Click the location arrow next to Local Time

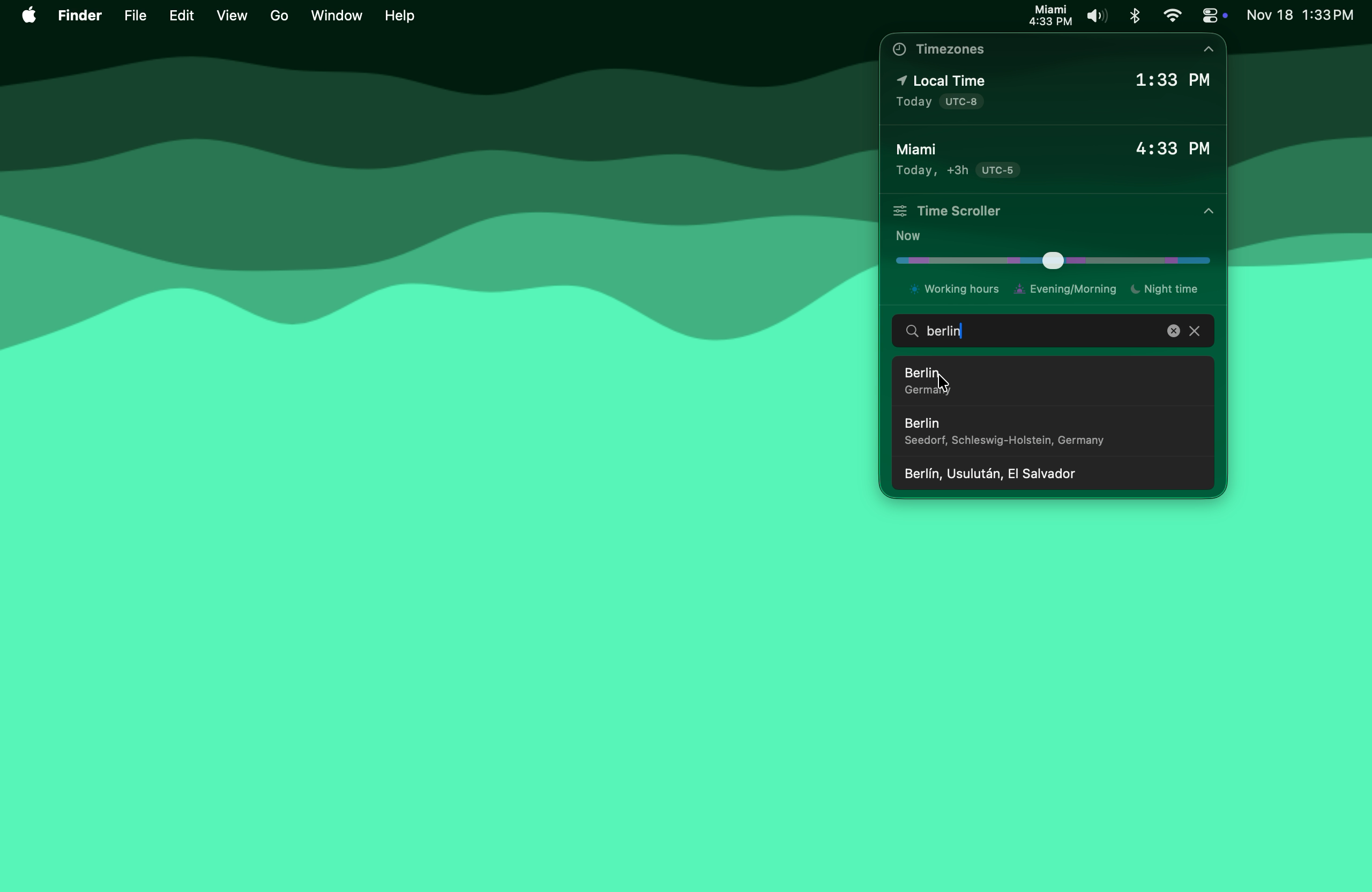tap(902, 81)
